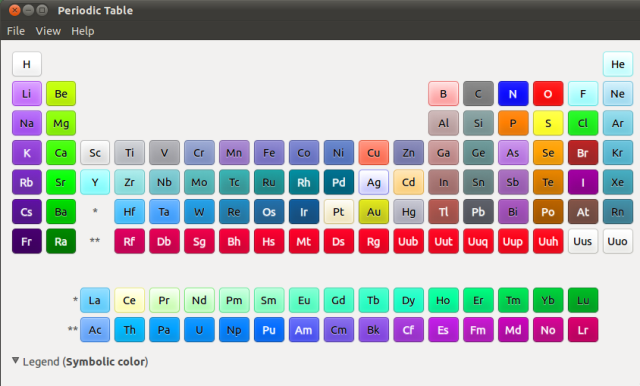Click the Silver Ag element
Screen dimensions: 640x386
pyautogui.click(x=373, y=182)
